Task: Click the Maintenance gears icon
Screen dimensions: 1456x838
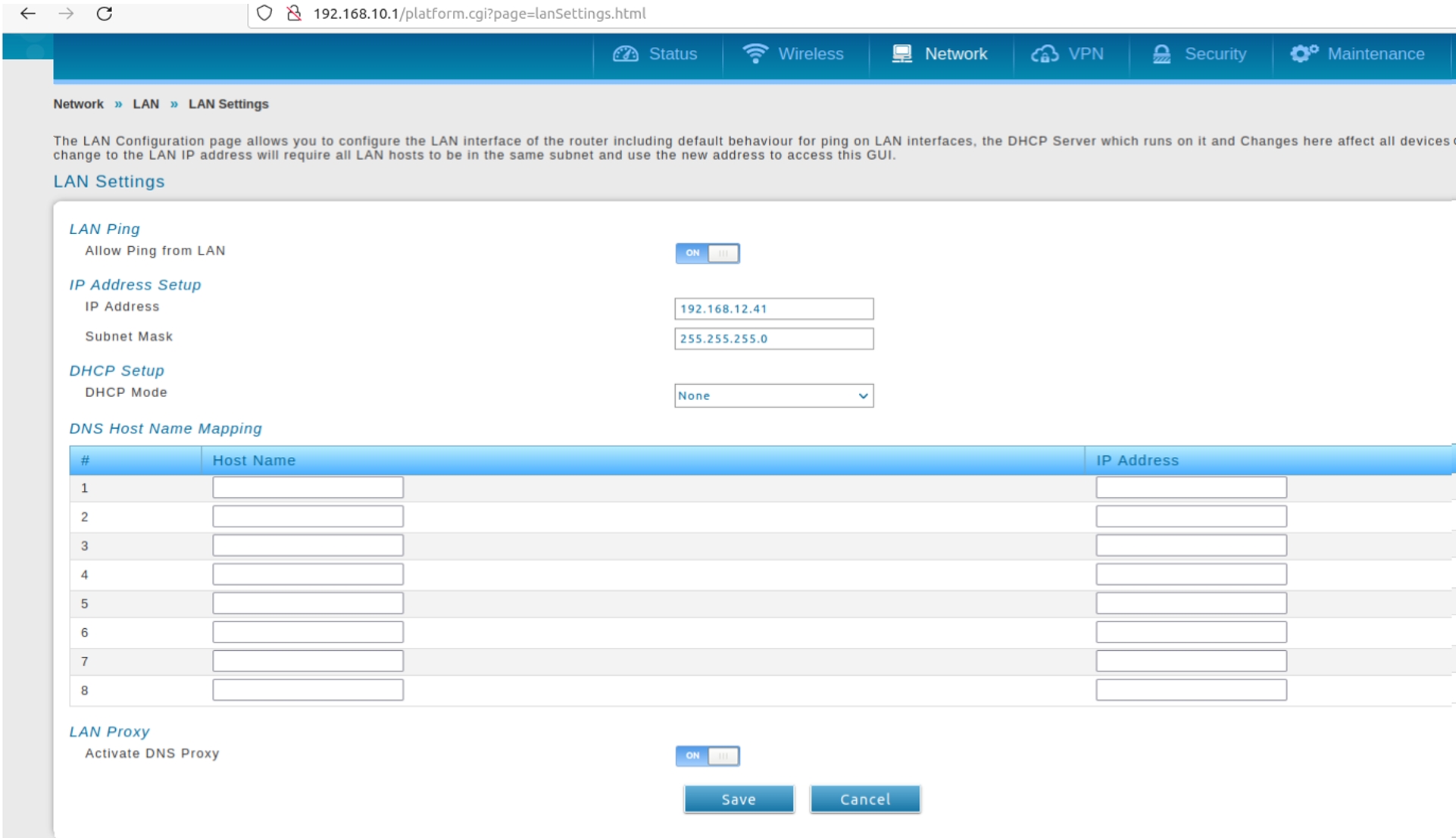Action: pos(1304,54)
